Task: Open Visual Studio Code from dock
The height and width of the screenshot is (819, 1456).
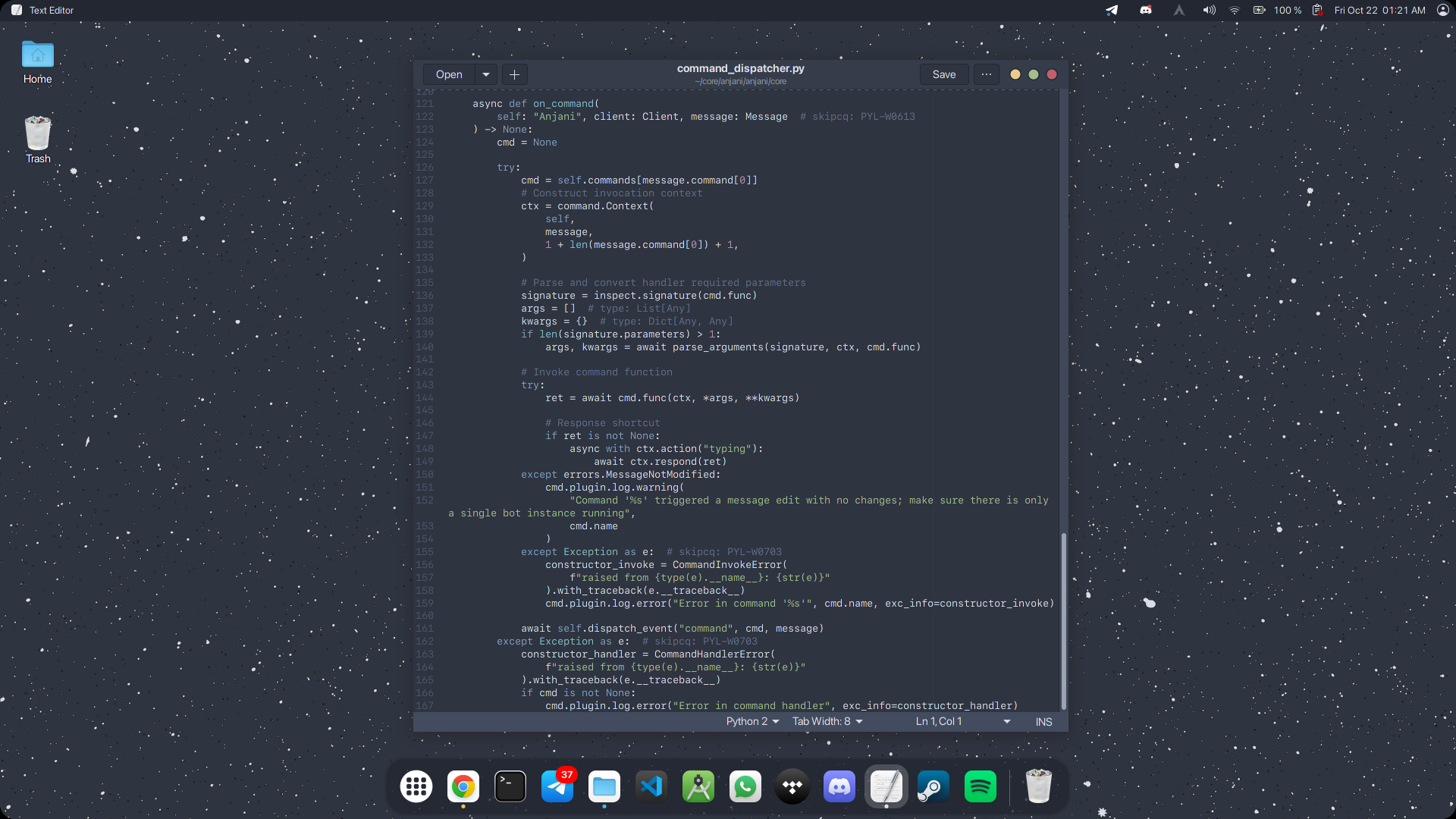Action: 651,787
